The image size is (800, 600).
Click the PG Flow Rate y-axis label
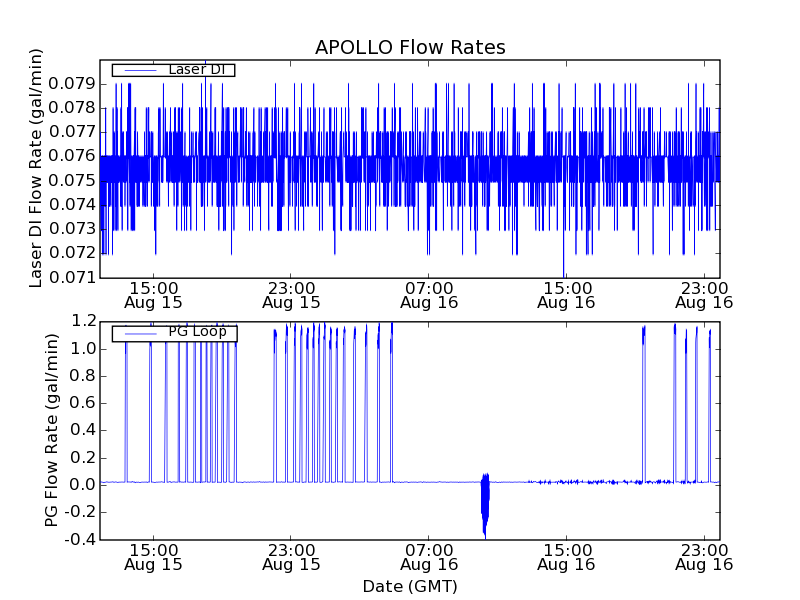coord(52,430)
